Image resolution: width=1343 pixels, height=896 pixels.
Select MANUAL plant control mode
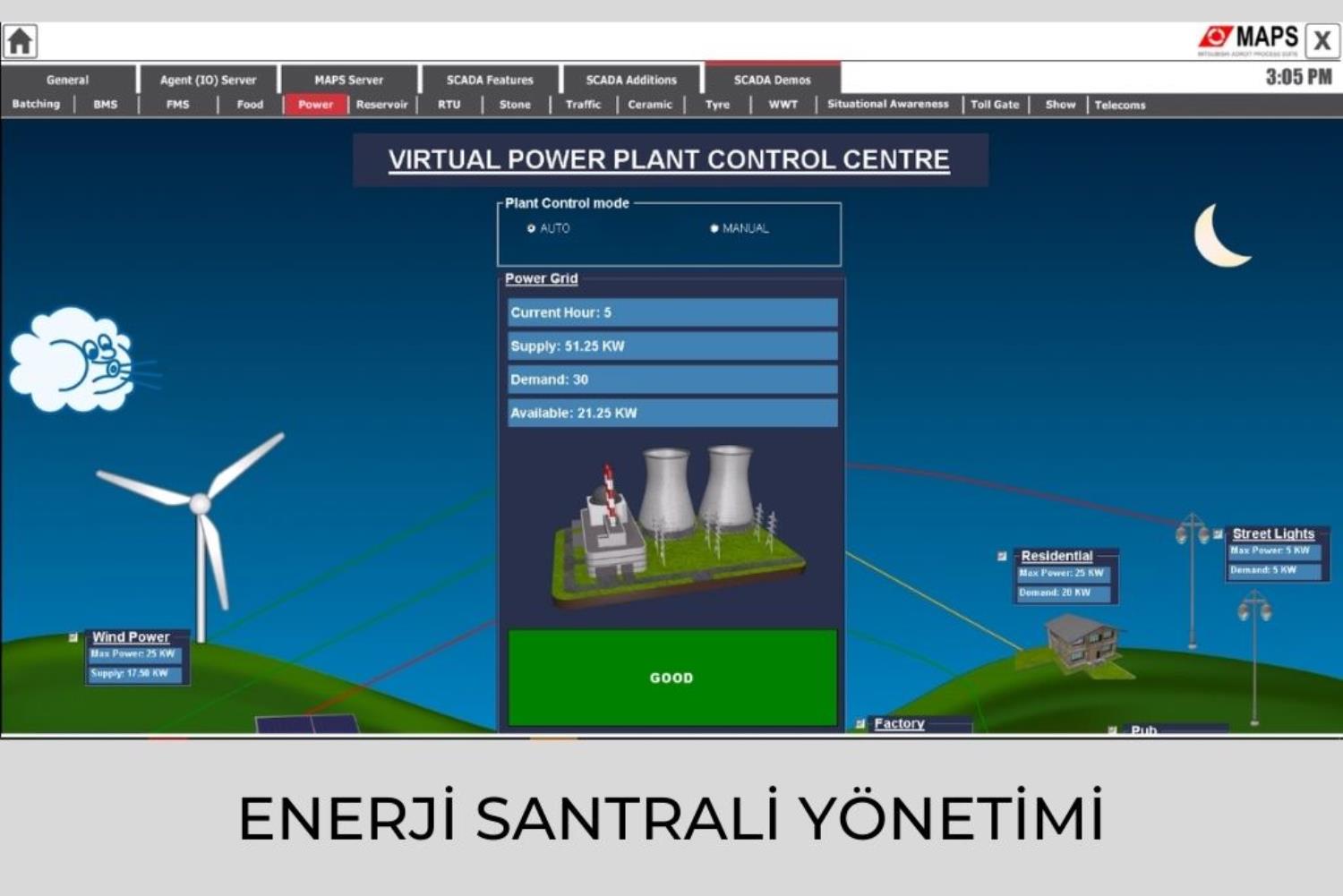pos(739,228)
